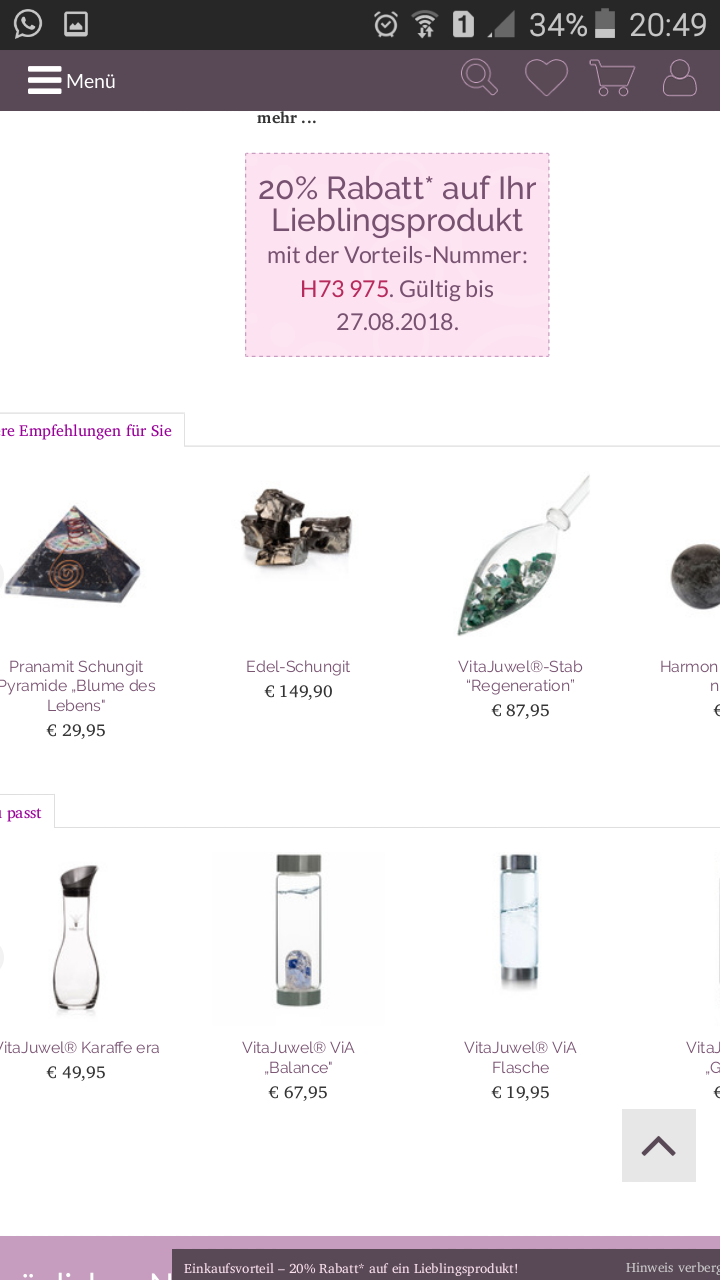The width and height of the screenshot is (720, 1280).
Task: Tap the search magnifier icon
Action: [x=479, y=78]
